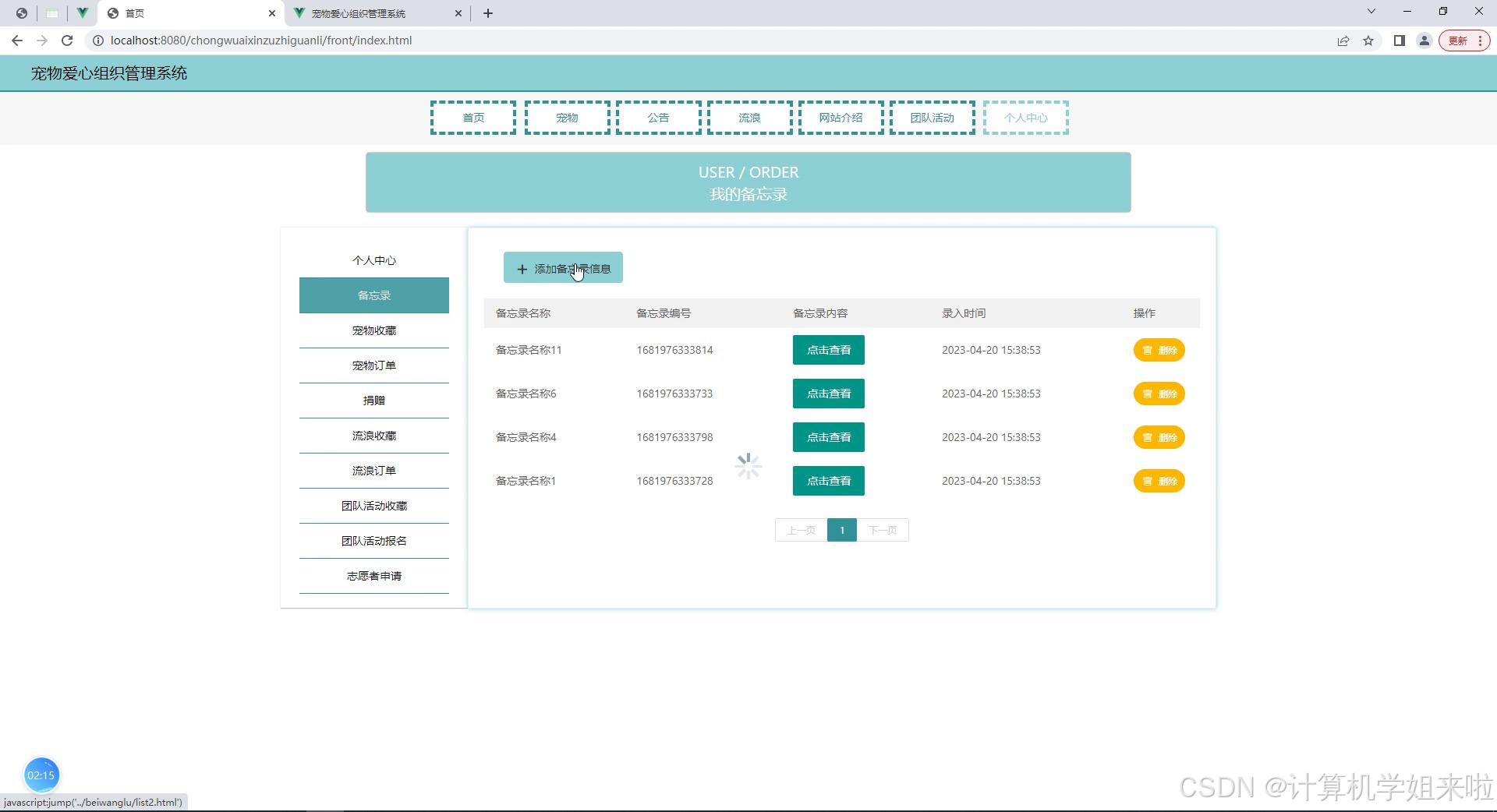Delete the 备忘录名称1 row

tap(1159, 481)
